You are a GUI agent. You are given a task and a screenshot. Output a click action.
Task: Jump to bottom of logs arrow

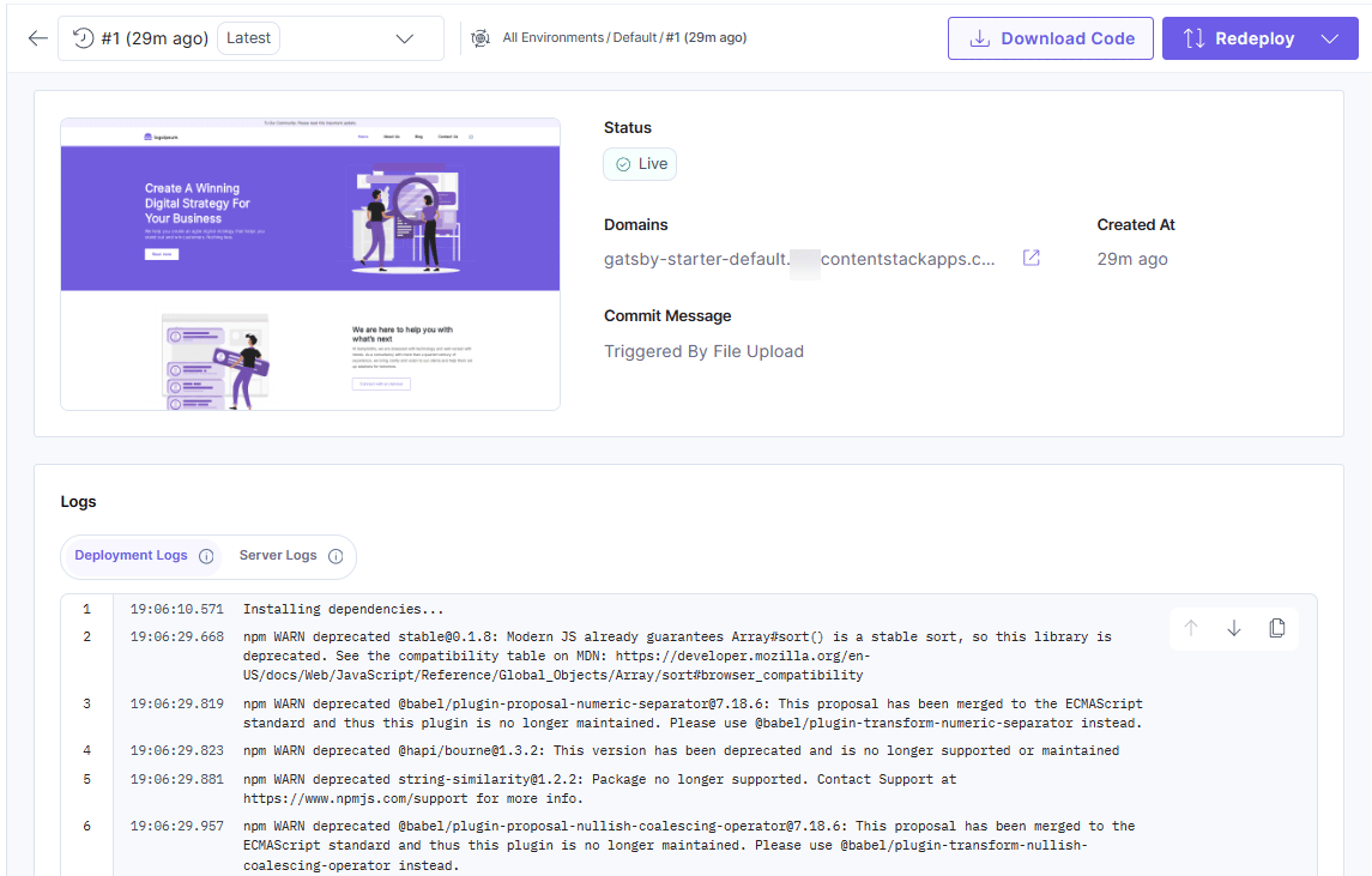point(1233,628)
